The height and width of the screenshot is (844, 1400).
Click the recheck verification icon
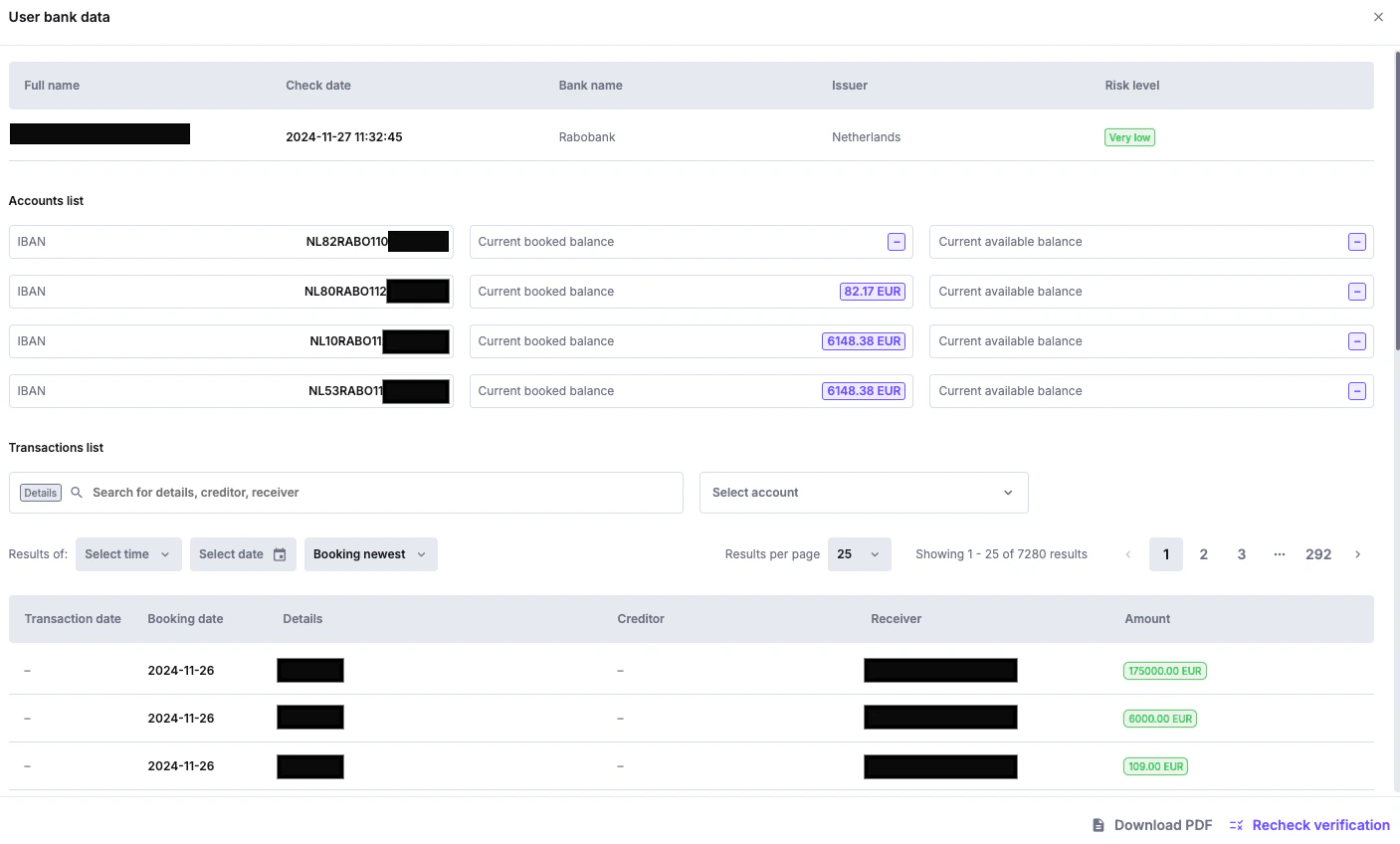point(1237,825)
